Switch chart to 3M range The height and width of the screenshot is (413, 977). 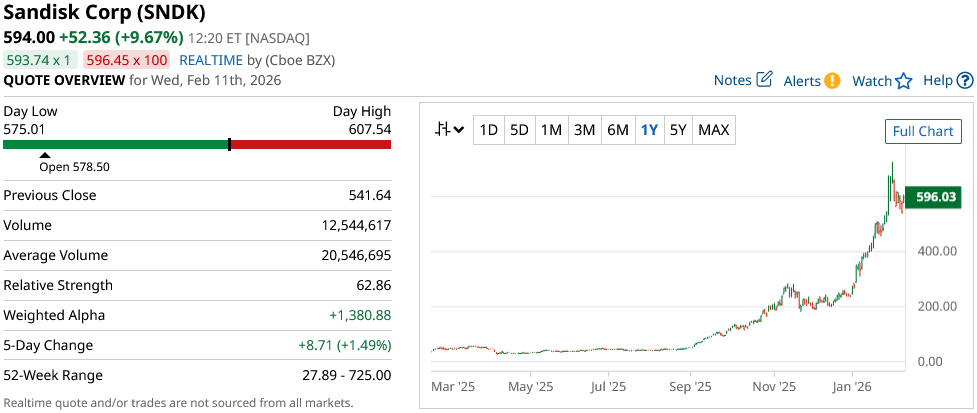(x=585, y=129)
